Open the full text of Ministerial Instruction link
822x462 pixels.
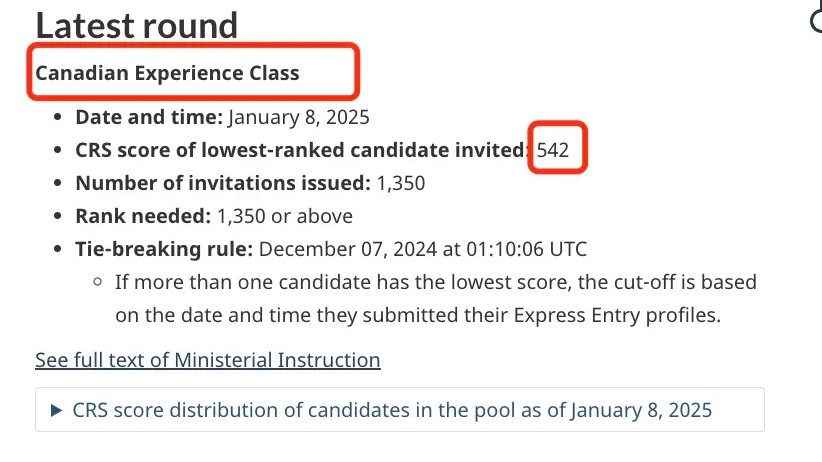tap(207, 360)
